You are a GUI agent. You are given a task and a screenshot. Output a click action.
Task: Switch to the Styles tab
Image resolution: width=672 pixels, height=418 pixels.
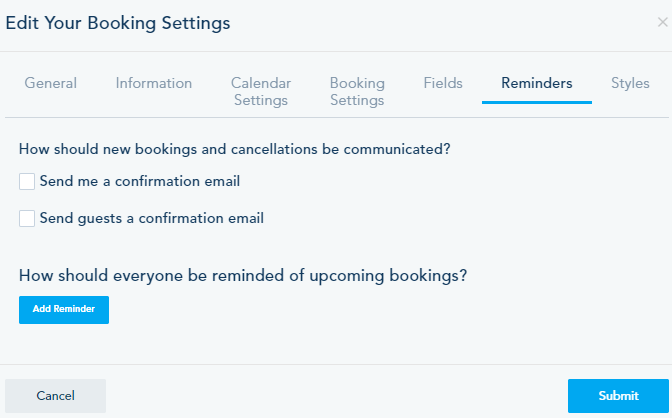(x=630, y=83)
